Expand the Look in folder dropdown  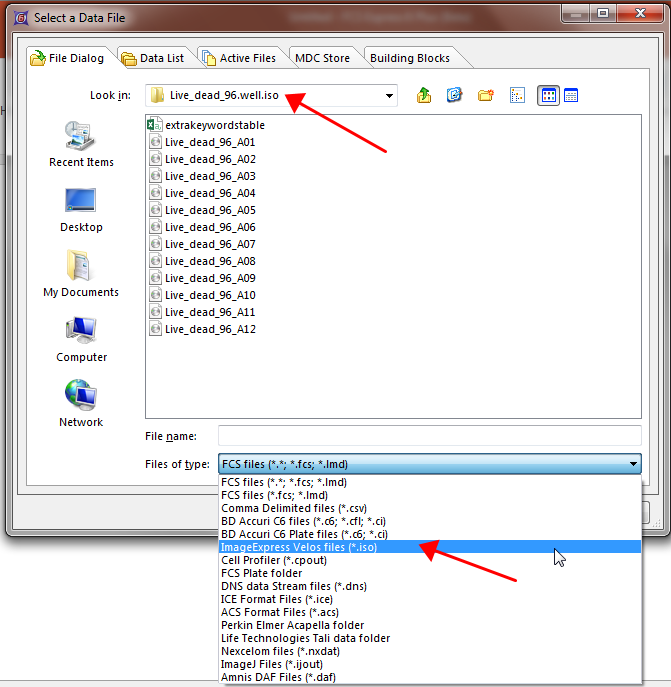point(389,95)
